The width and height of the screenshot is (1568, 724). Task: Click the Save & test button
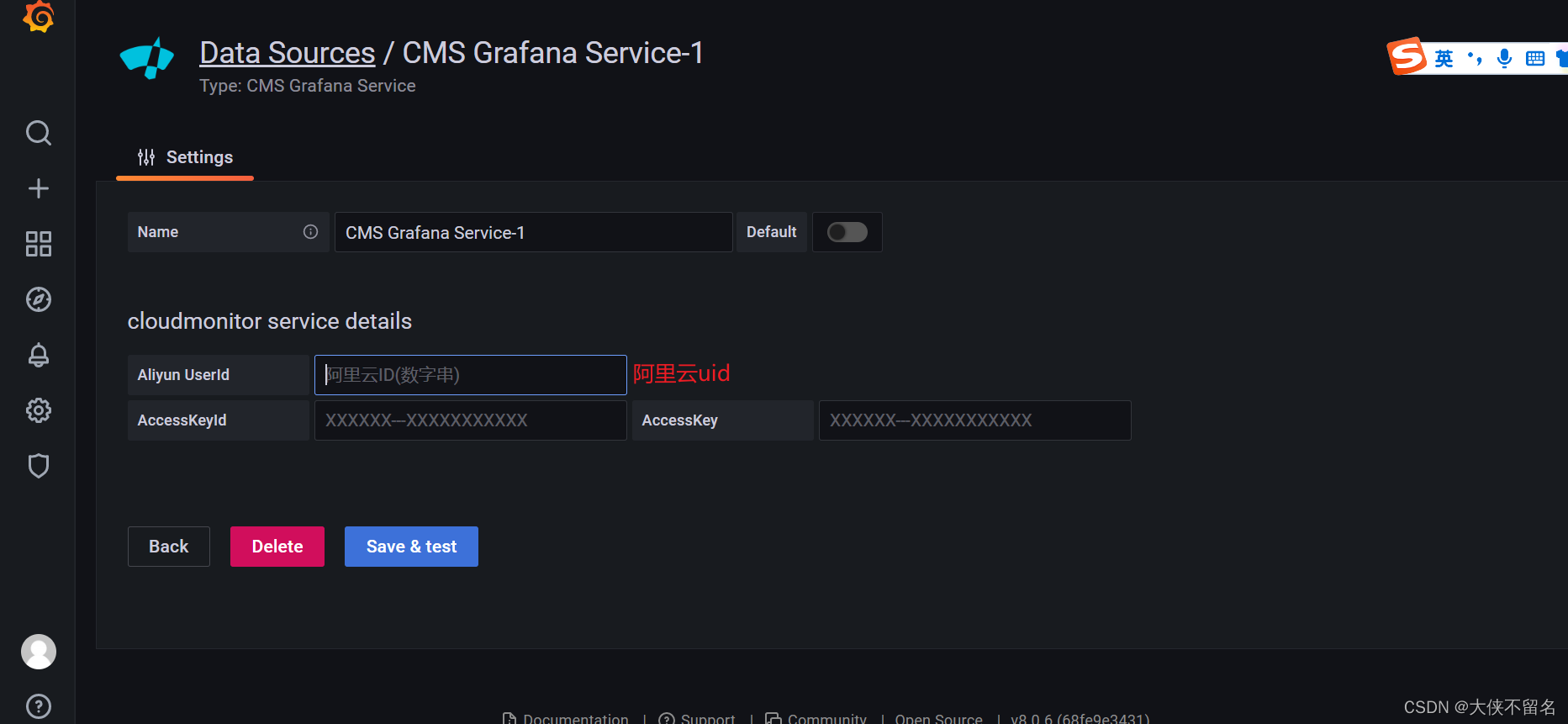(x=412, y=547)
